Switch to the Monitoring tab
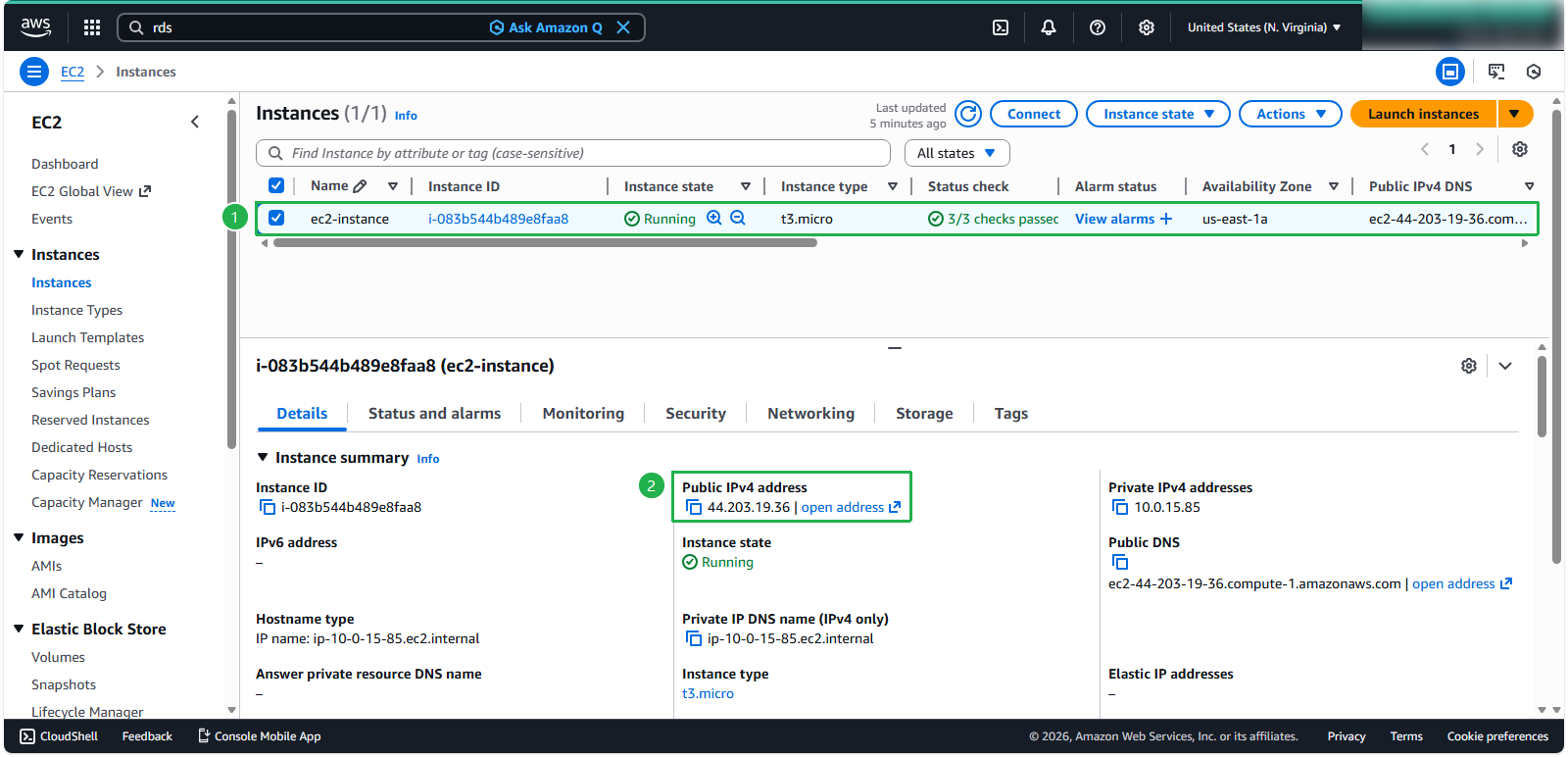This screenshot has height=757, width=1568. click(x=583, y=414)
